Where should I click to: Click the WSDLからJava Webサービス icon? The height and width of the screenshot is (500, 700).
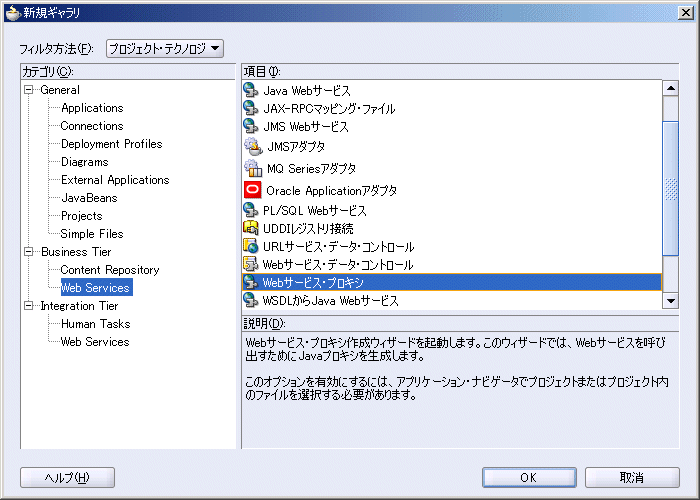pyautogui.click(x=250, y=300)
